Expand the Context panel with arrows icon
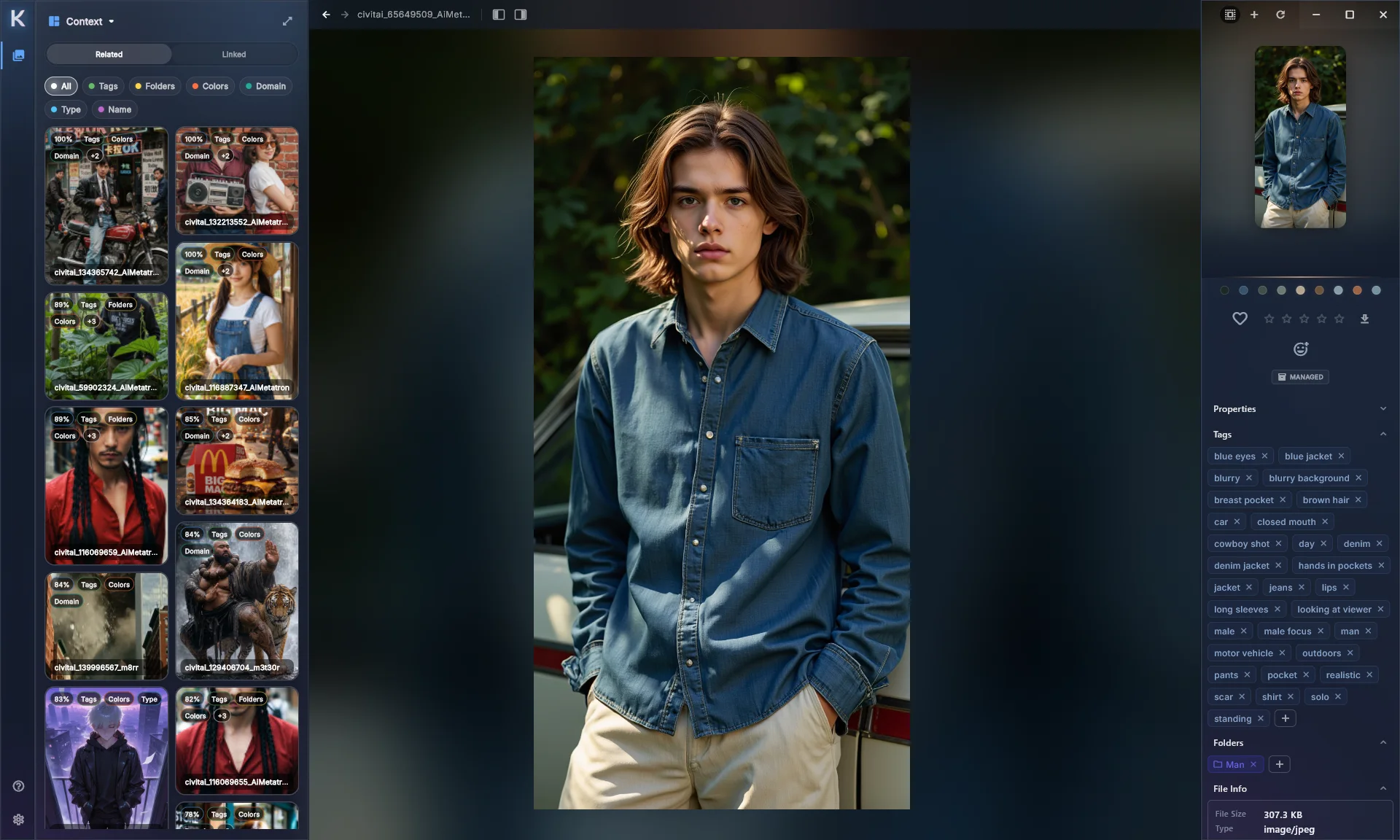The image size is (1400, 840). point(287,21)
